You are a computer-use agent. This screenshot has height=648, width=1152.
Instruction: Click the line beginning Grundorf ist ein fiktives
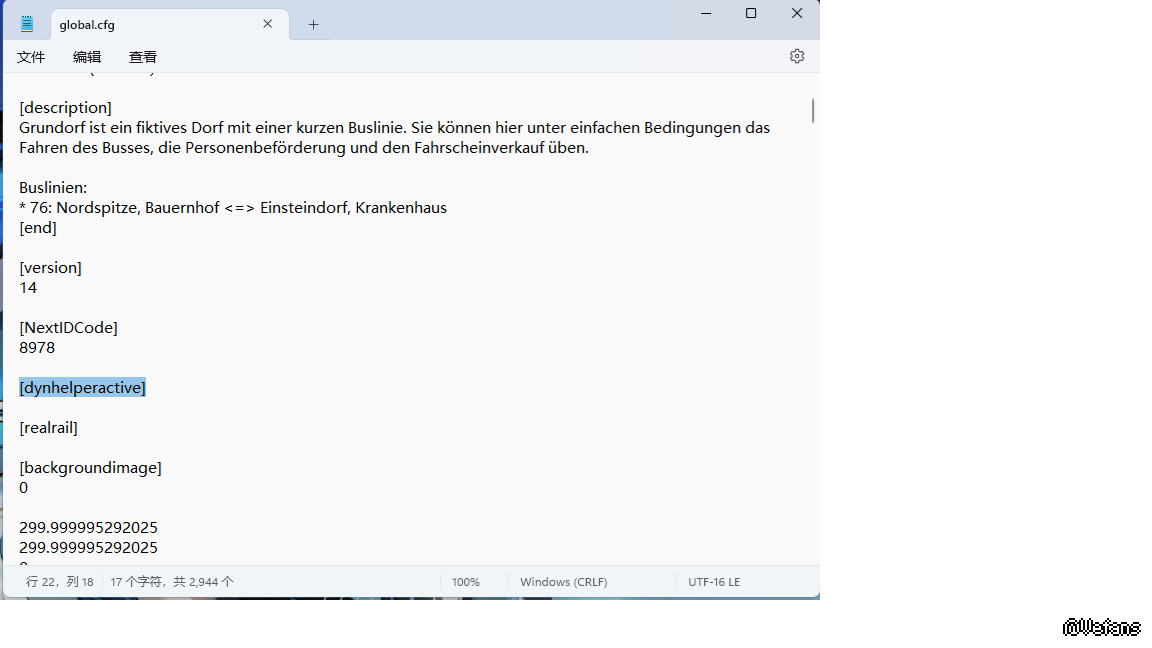tap(395, 128)
